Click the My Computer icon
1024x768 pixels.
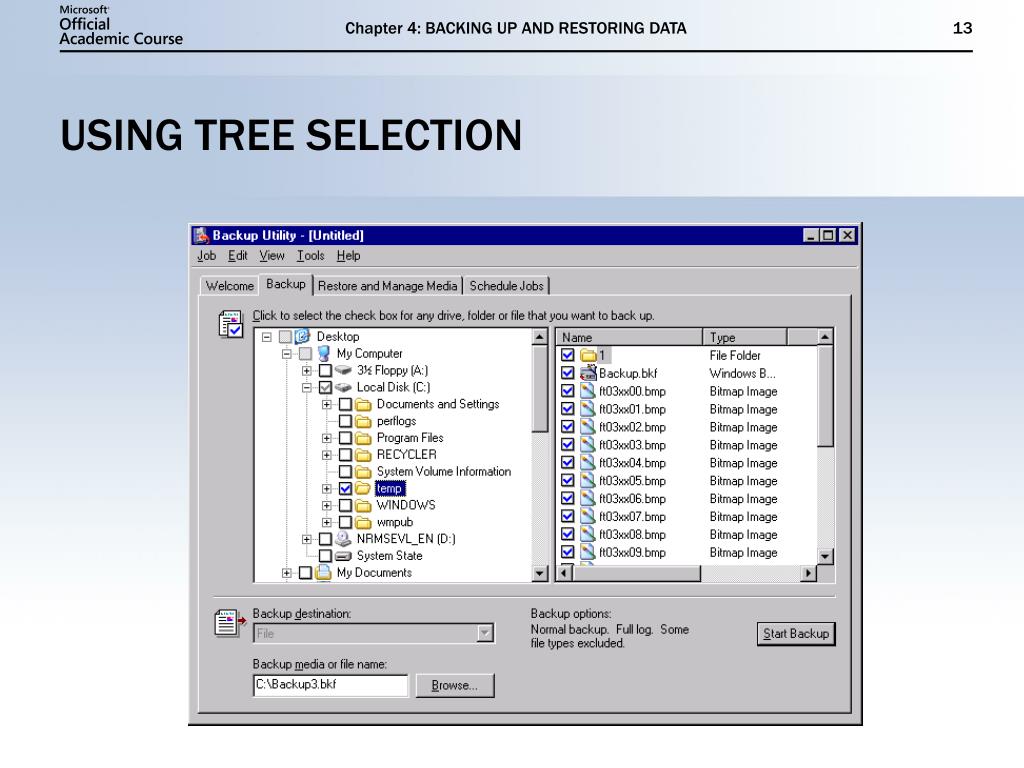pyautogui.click(x=323, y=353)
